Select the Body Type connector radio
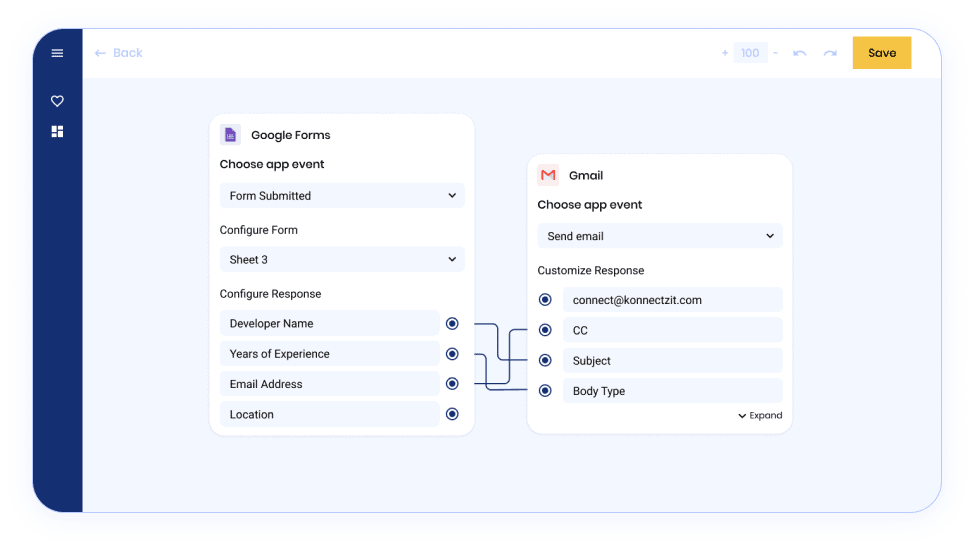The height and width of the screenshot is (549, 974). click(x=545, y=391)
